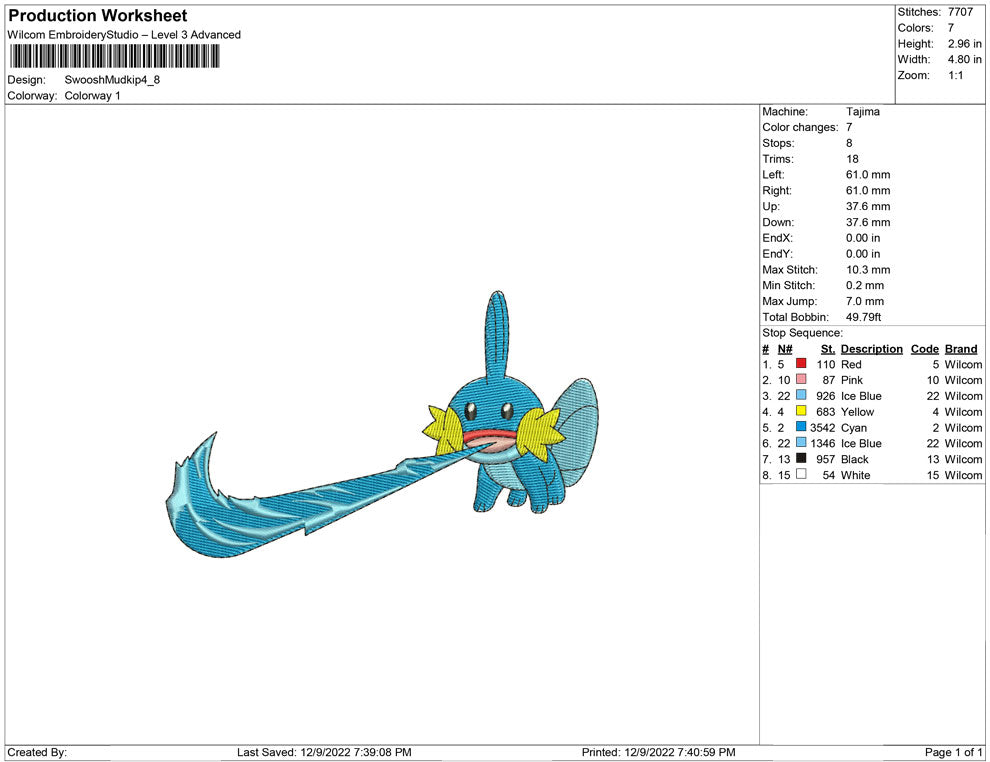Image resolution: width=990 pixels, height=762 pixels.
Task: Click the N# column header
Action: coord(785,349)
